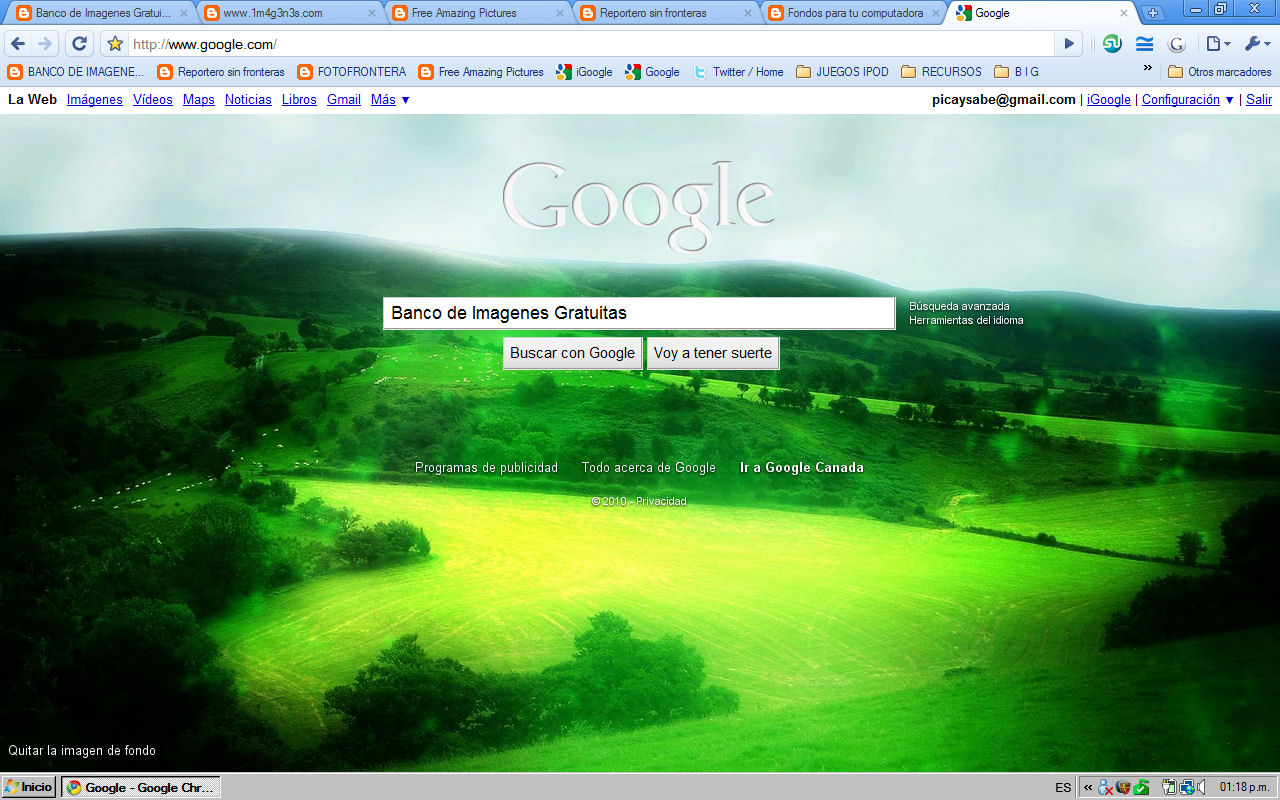Image resolution: width=1280 pixels, height=800 pixels.
Task: Open the Otros marcadores folder
Action: 1219,72
